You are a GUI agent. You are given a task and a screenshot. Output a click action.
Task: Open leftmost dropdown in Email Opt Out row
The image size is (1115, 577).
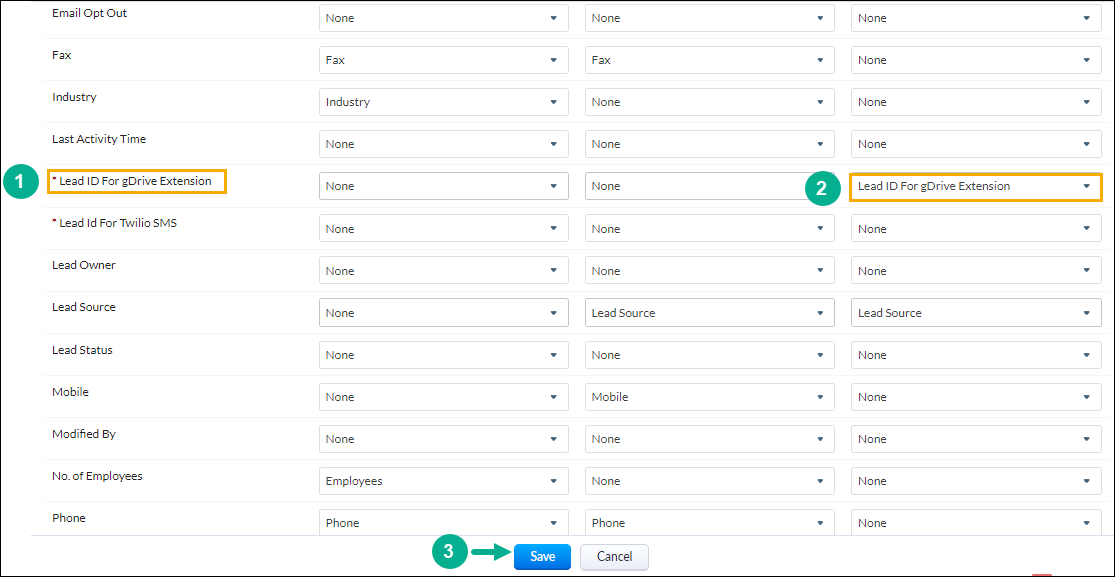(444, 18)
